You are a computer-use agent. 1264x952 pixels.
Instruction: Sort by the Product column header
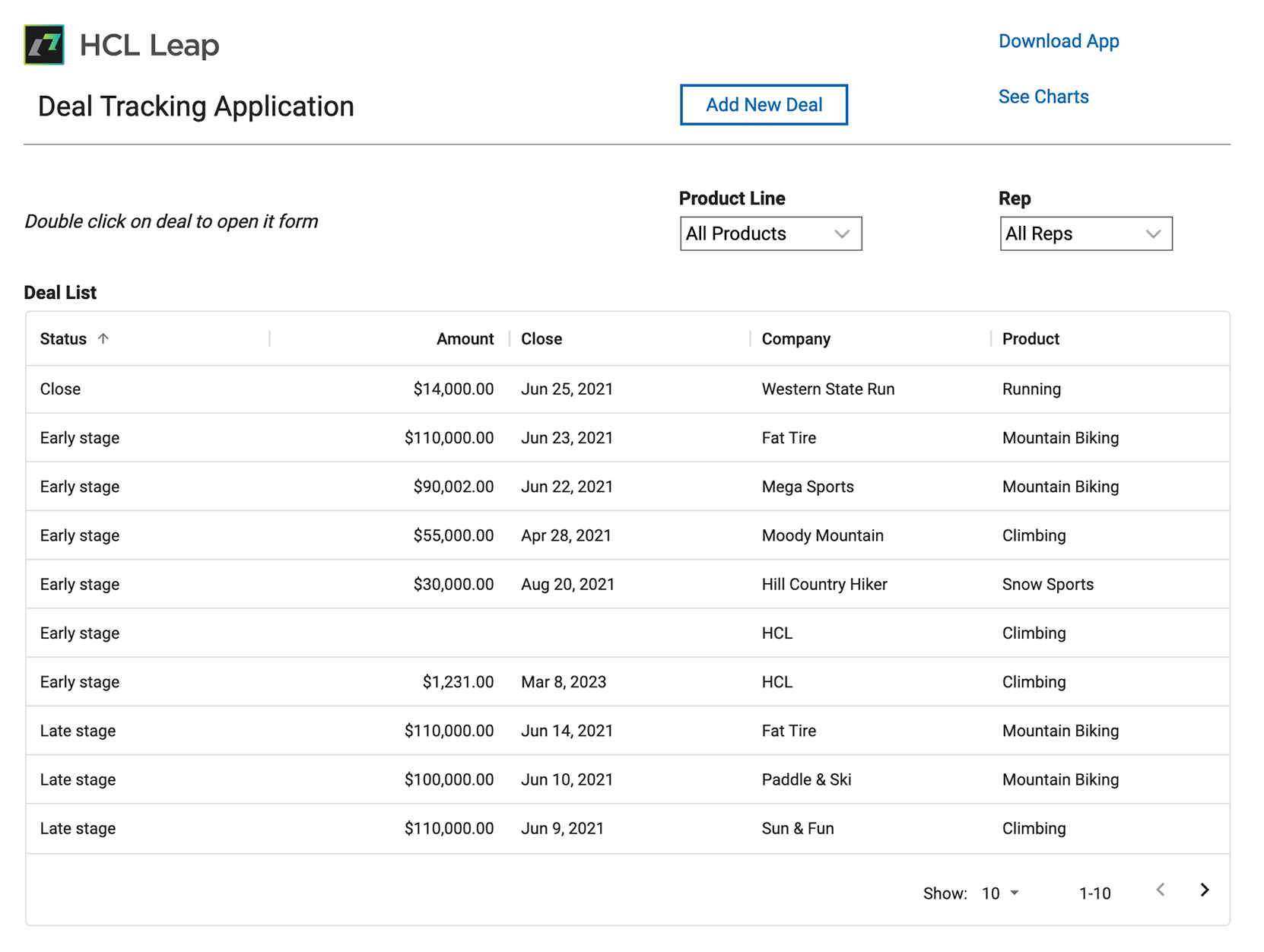1031,338
